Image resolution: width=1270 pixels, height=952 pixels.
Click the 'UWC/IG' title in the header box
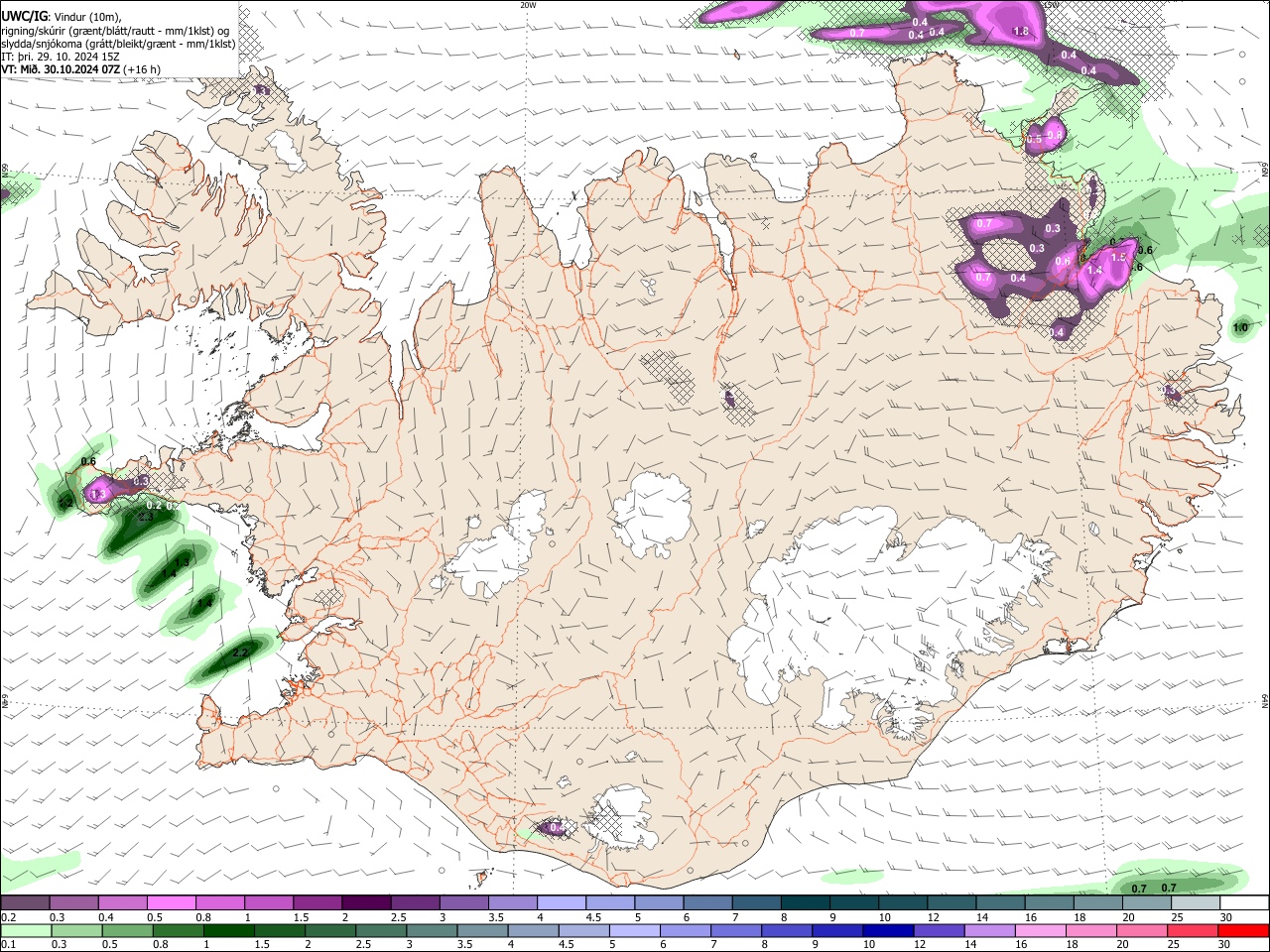(x=24, y=15)
